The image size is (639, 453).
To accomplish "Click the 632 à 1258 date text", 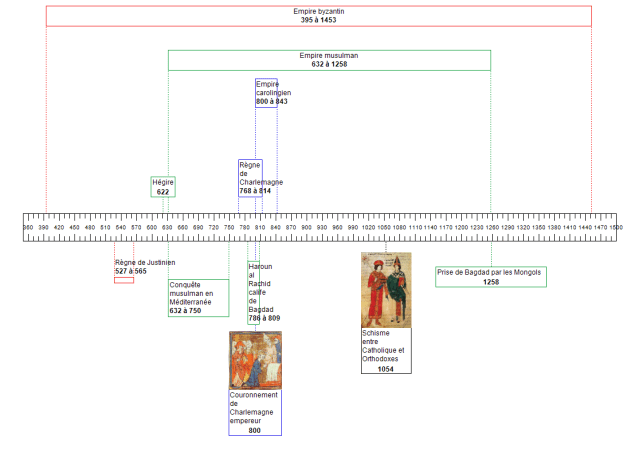I will point(329,65).
